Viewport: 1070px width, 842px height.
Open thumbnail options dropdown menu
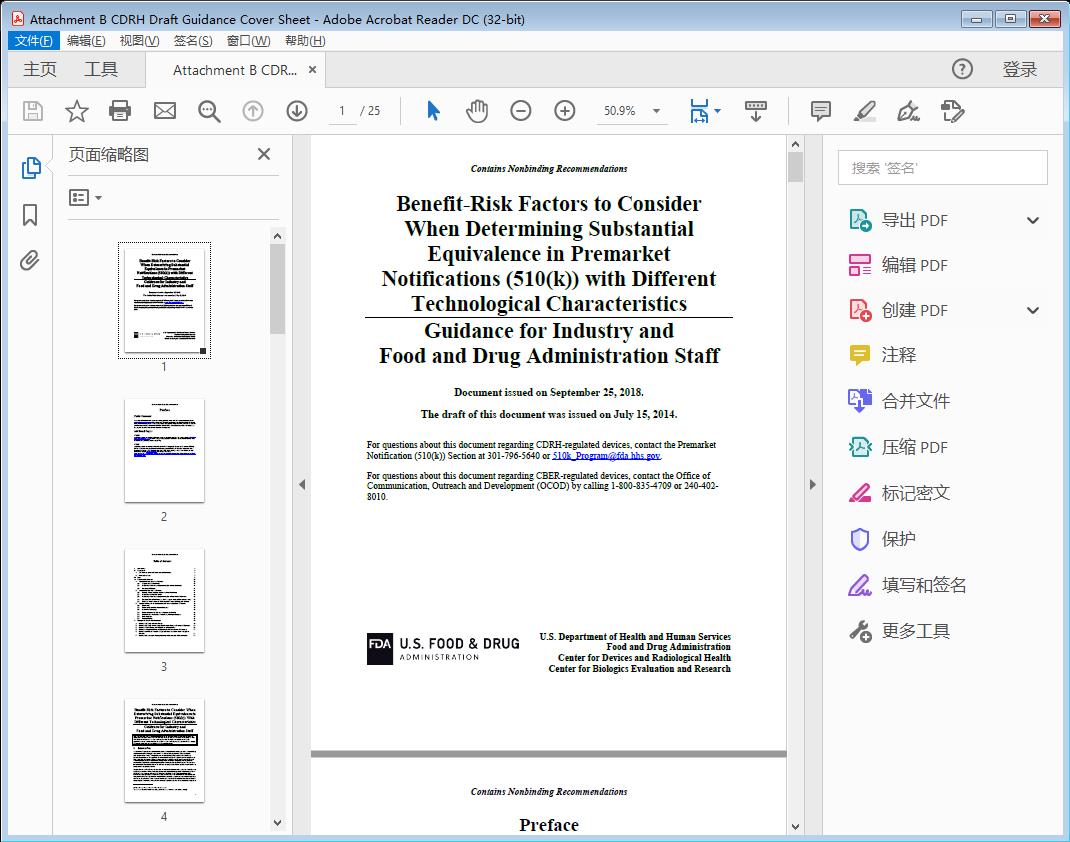(x=86, y=198)
